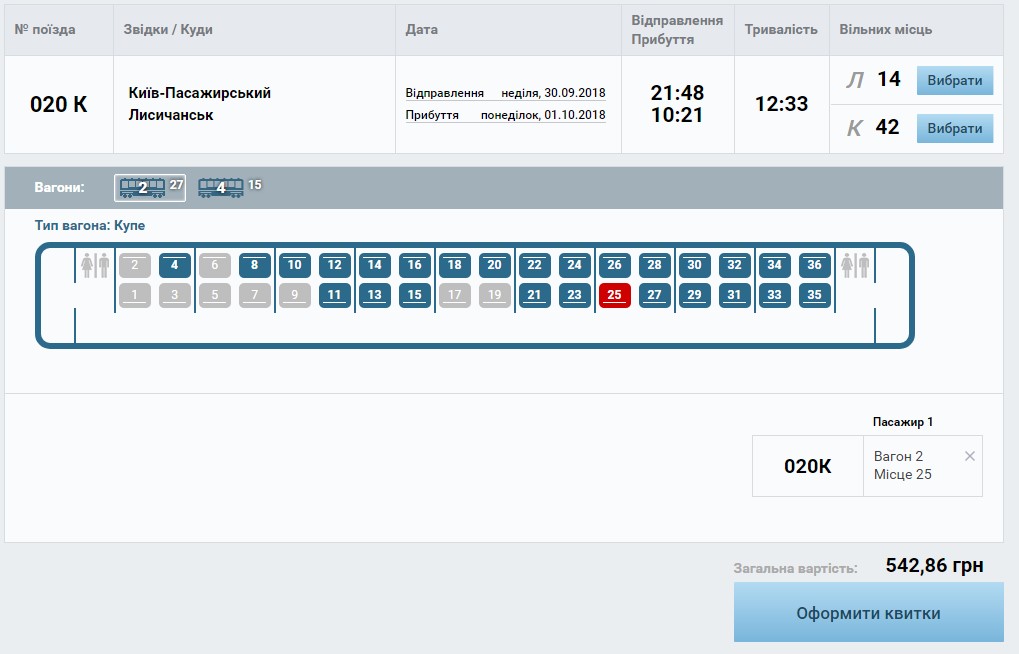This screenshot has width=1019, height=654.
Task: Choose seat 21 in the wagon
Action: [534, 295]
